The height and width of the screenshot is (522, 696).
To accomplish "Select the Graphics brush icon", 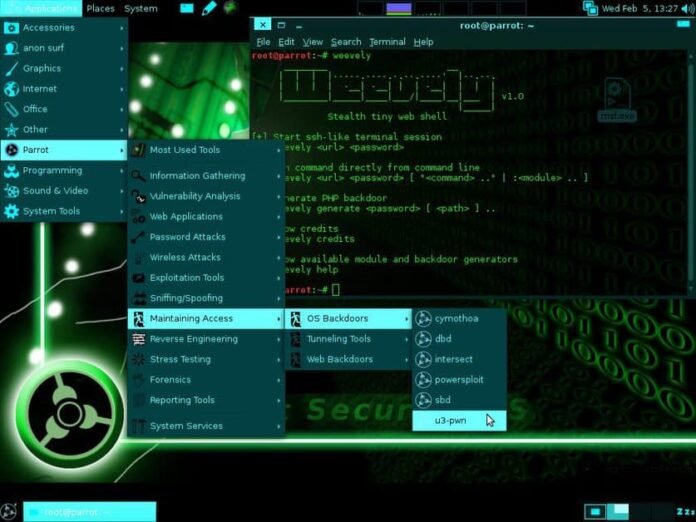I will click(11, 68).
